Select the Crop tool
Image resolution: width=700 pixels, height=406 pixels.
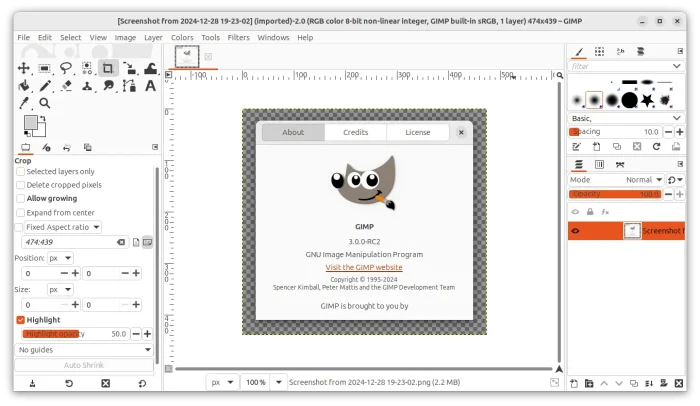108,68
